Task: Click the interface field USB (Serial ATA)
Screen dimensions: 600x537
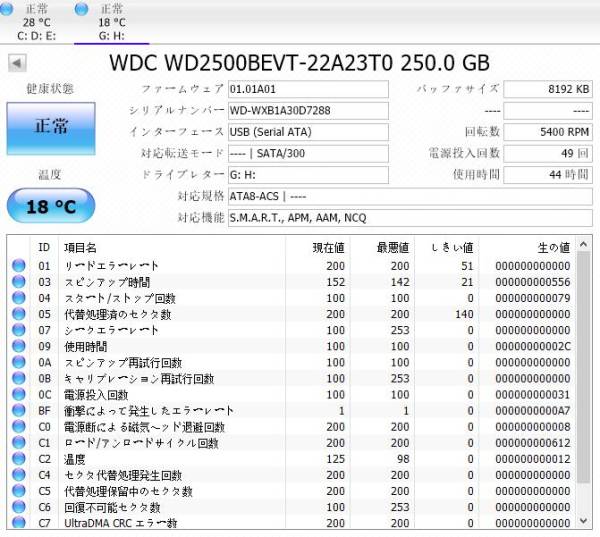Action: [308, 132]
